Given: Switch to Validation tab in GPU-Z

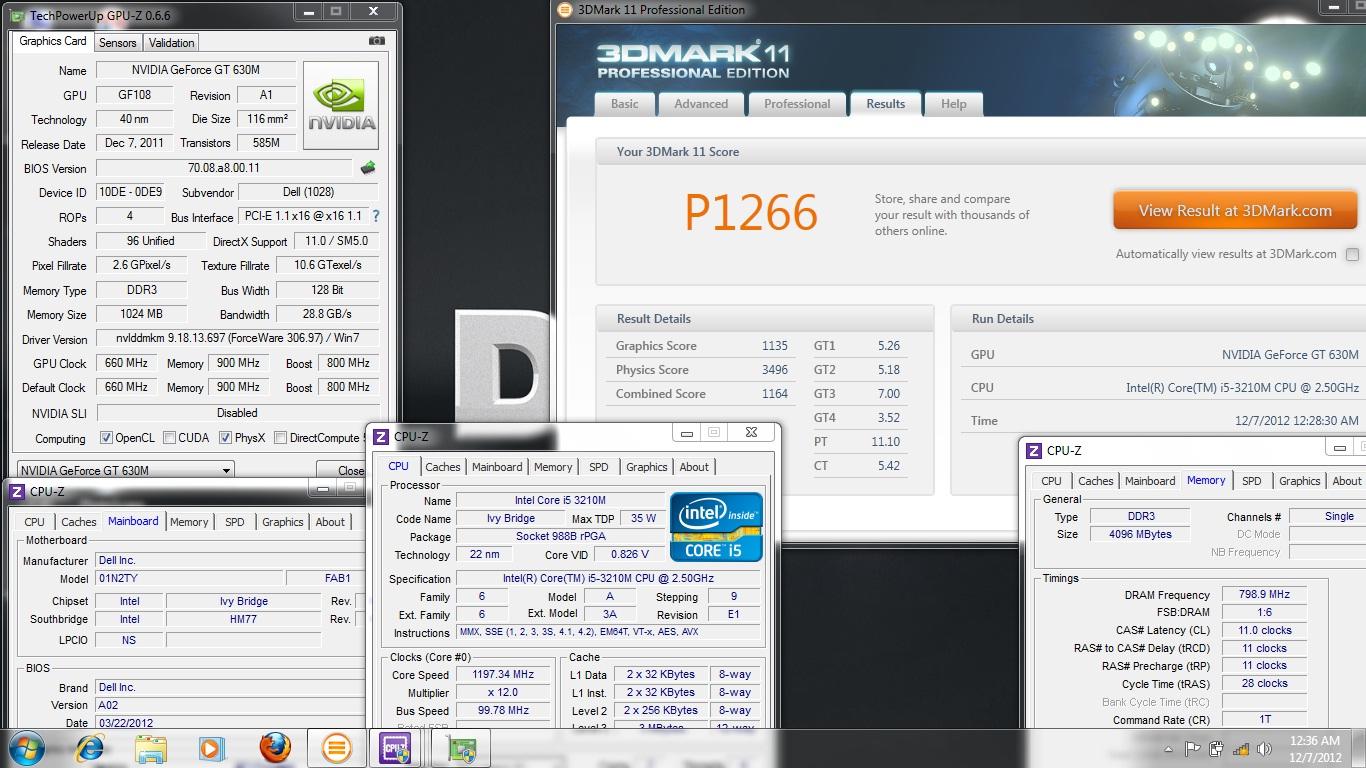Looking at the screenshot, I should pos(171,43).
